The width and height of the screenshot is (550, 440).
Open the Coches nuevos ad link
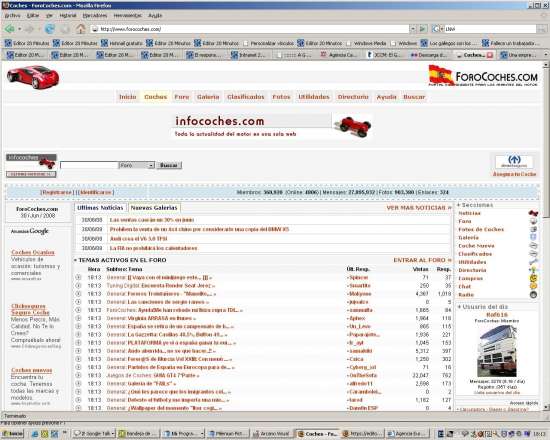(x=32, y=370)
